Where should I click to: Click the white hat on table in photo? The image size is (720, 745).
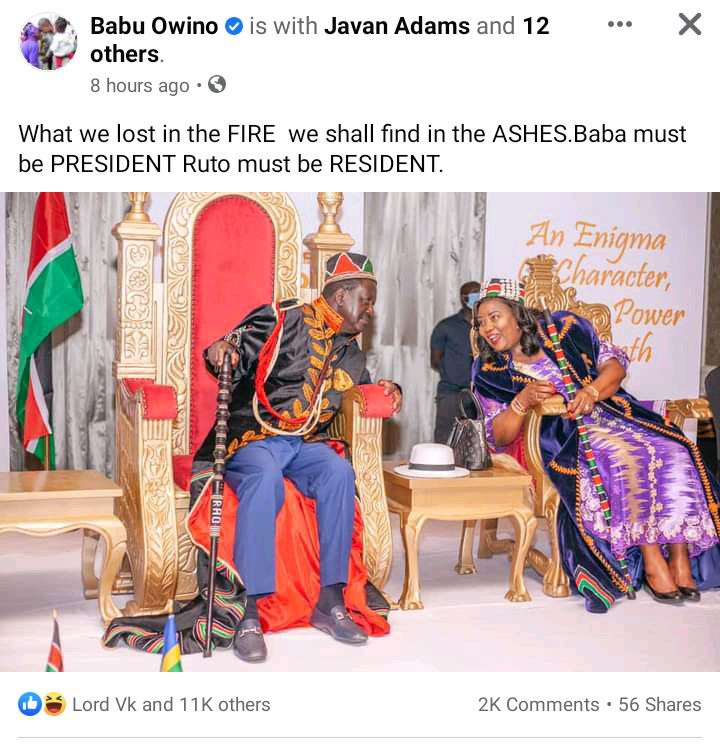click(x=431, y=460)
